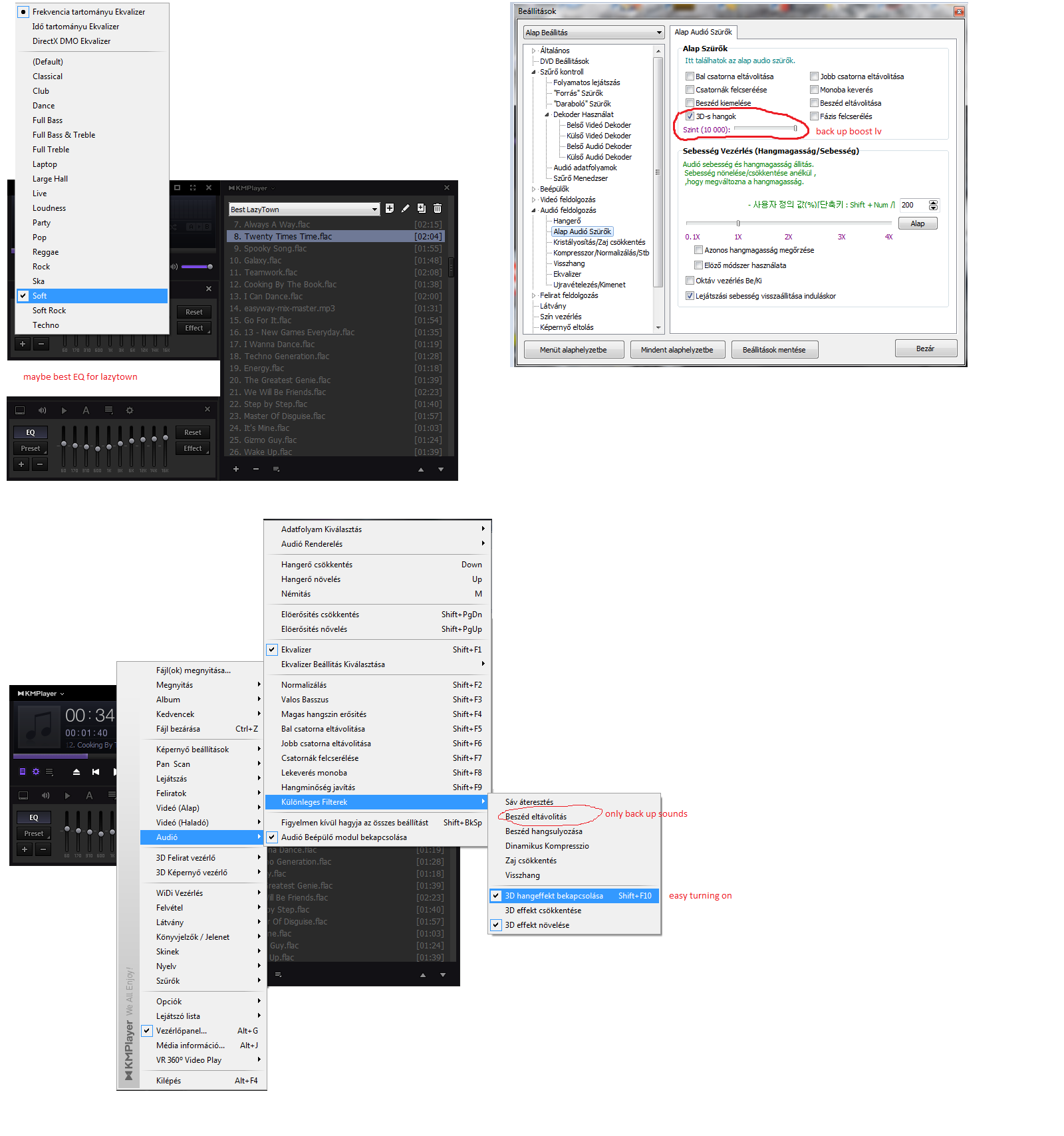Open the Best LazyTown playlist dropdown
The width and height of the screenshot is (1064, 1136).
[x=303, y=210]
